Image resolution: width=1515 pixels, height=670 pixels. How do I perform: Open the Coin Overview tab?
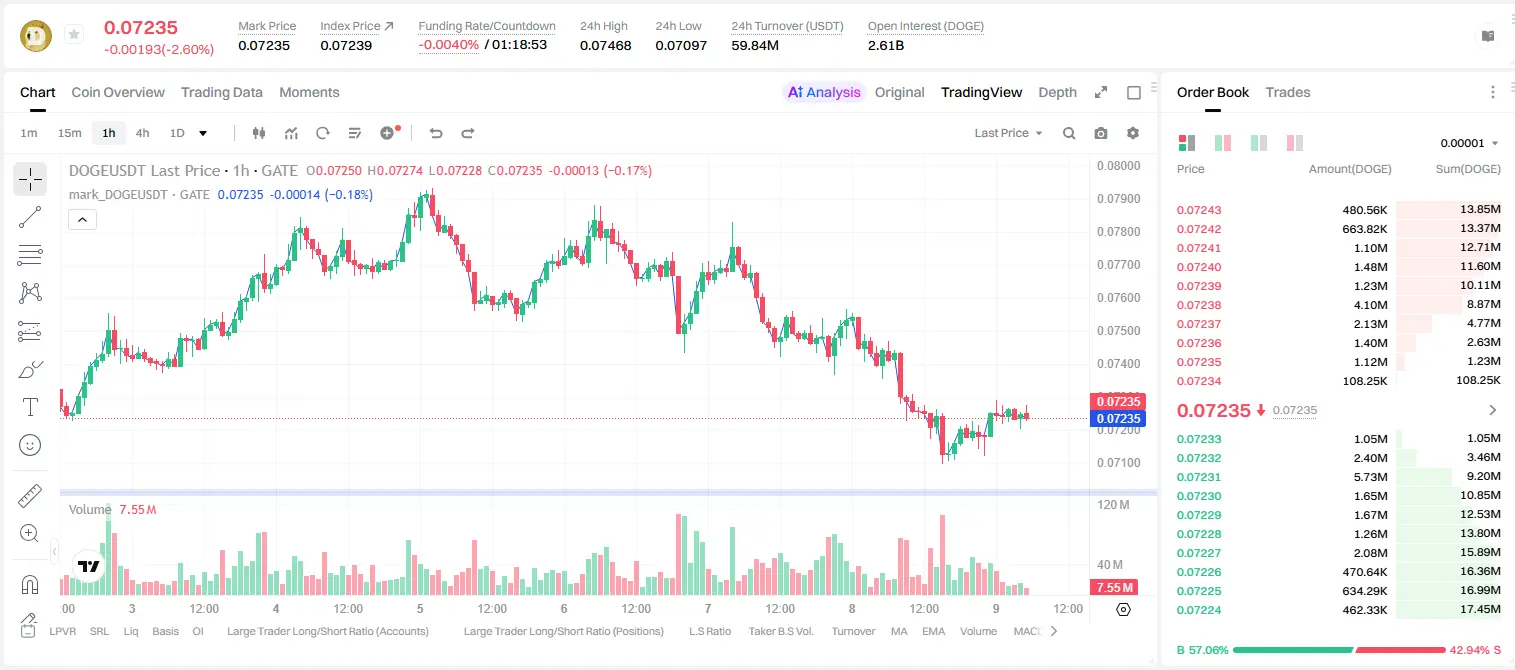pos(118,92)
